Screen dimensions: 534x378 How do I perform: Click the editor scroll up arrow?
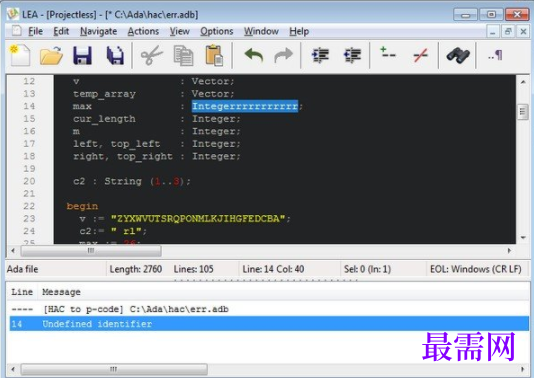tap(523, 82)
